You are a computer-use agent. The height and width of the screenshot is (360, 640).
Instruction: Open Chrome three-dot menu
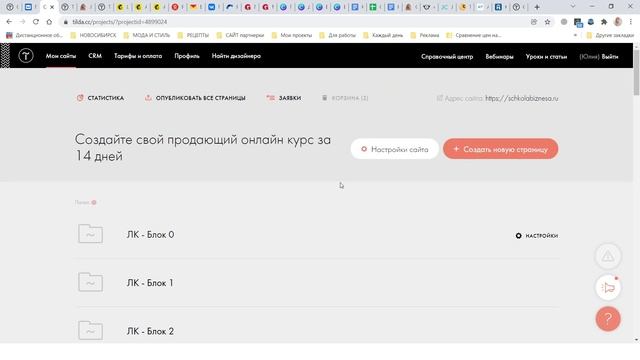[x=631, y=22]
